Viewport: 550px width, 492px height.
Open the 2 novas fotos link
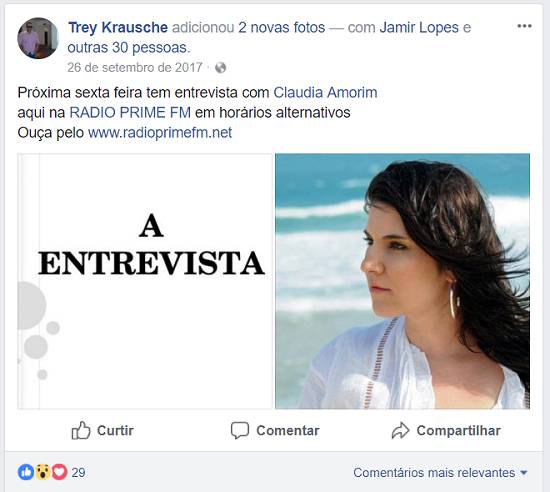[x=282, y=27]
